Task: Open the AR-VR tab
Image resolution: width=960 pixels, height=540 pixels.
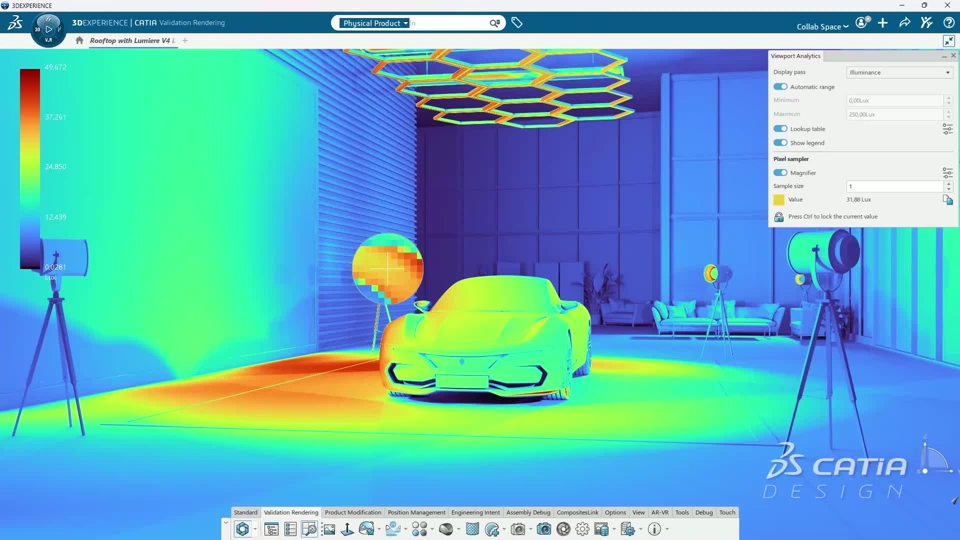Action: coord(660,512)
